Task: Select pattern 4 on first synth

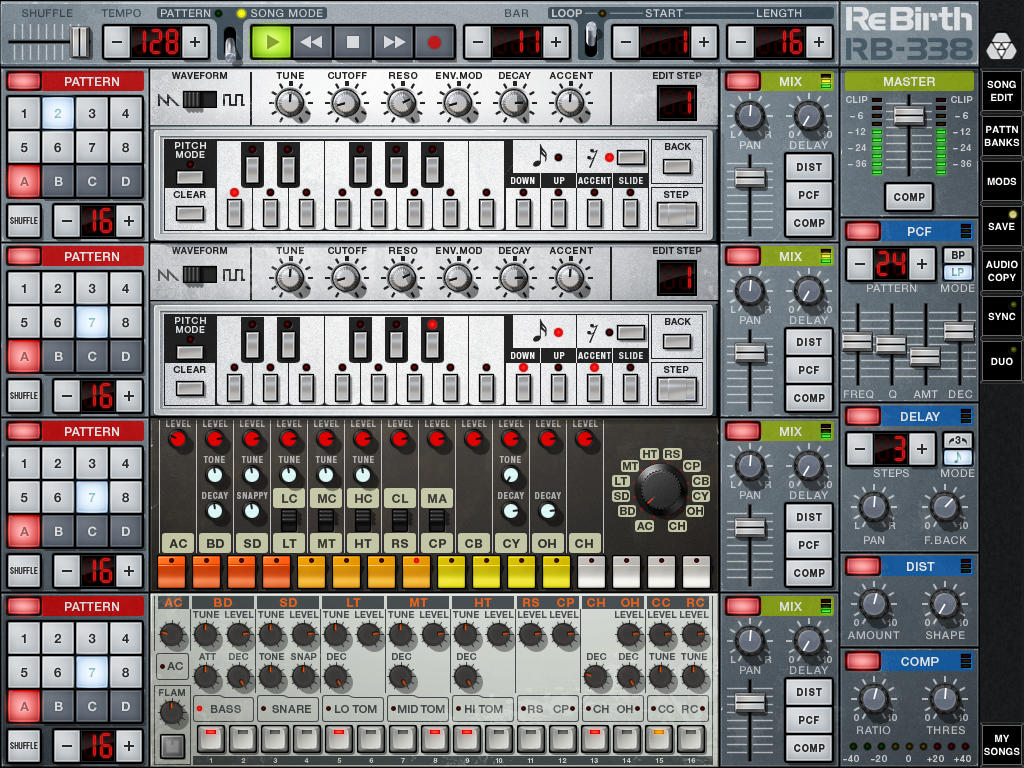Action: tap(125, 114)
